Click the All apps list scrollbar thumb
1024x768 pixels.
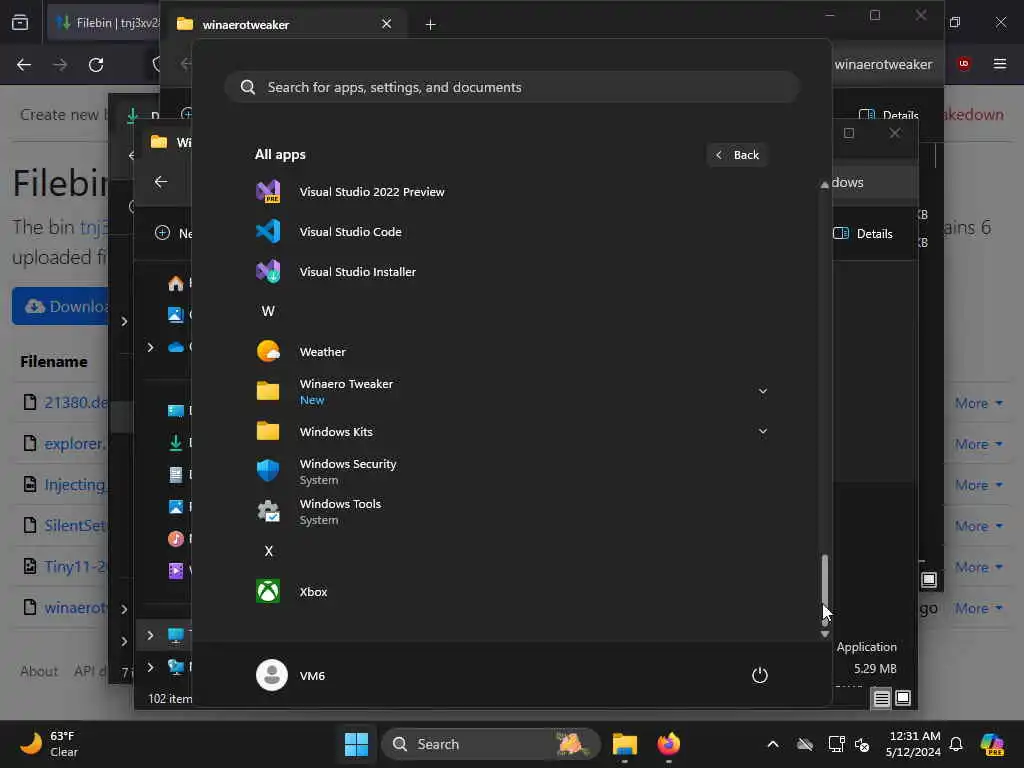tap(825, 589)
